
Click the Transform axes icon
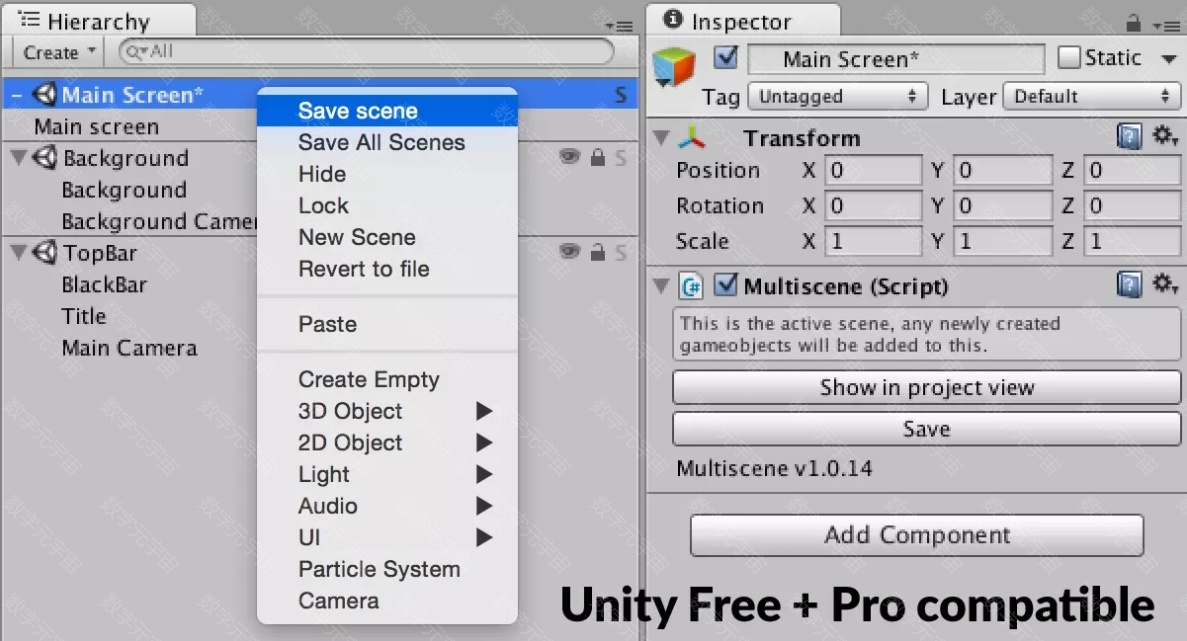[x=692, y=138]
